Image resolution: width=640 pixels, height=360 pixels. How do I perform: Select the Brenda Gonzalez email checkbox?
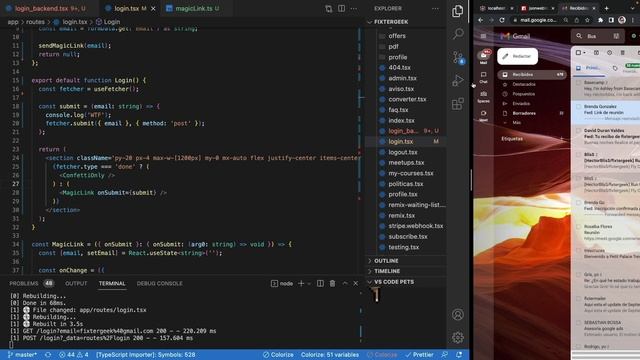click(x=578, y=107)
